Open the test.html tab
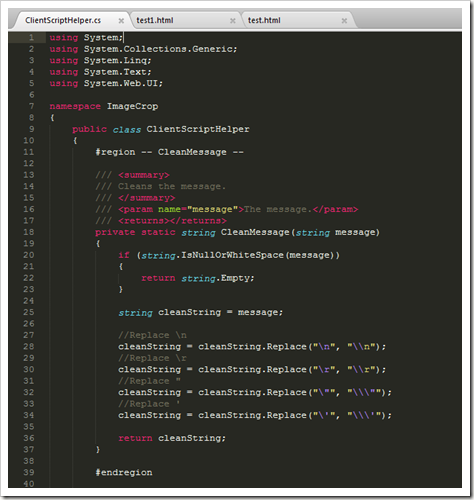Viewport: 474px width, 500px height. click(x=264, y=20)
